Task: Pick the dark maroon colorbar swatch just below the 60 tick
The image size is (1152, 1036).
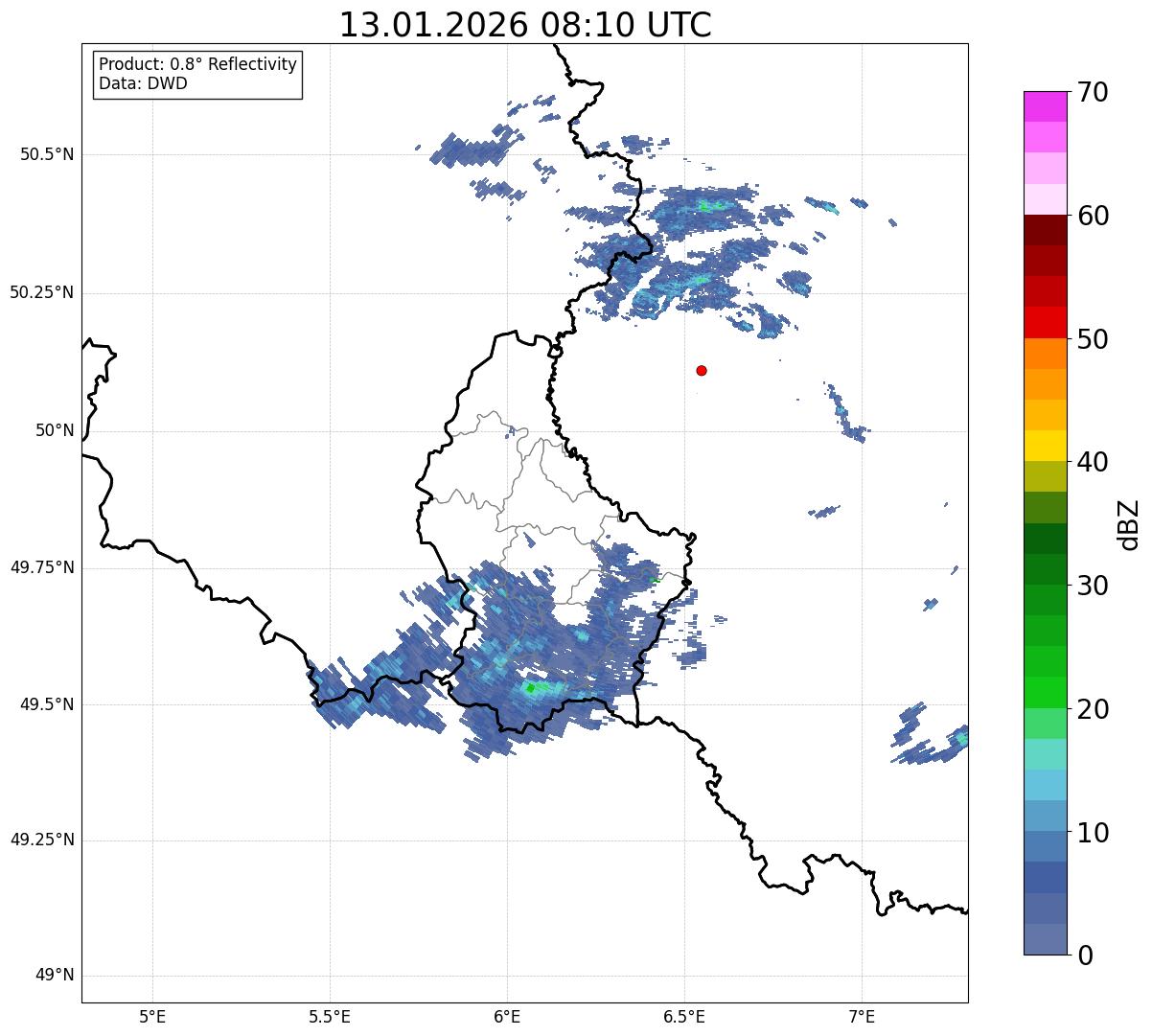Action: 1045,230
